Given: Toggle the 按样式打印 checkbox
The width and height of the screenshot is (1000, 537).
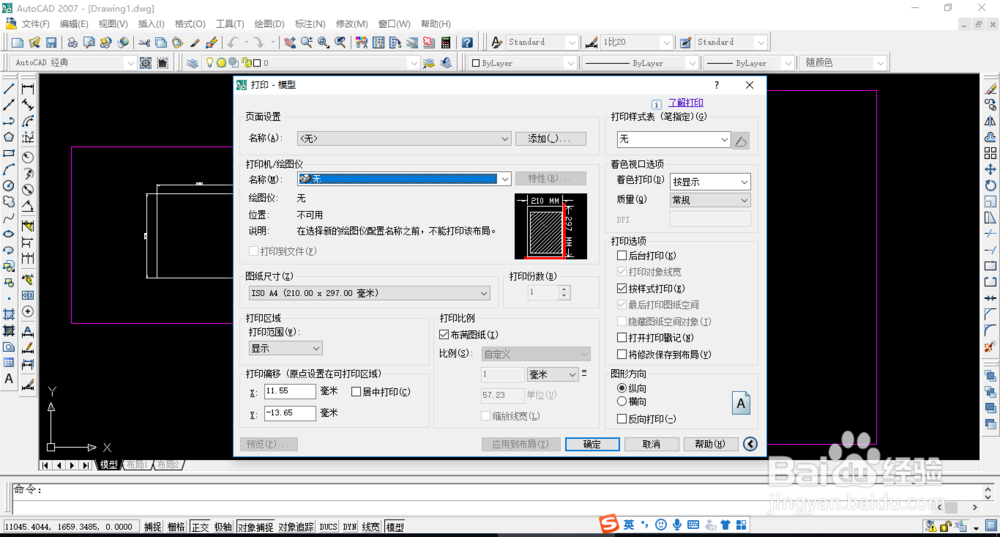Looking at the screenshot, I should coord(622,288).
